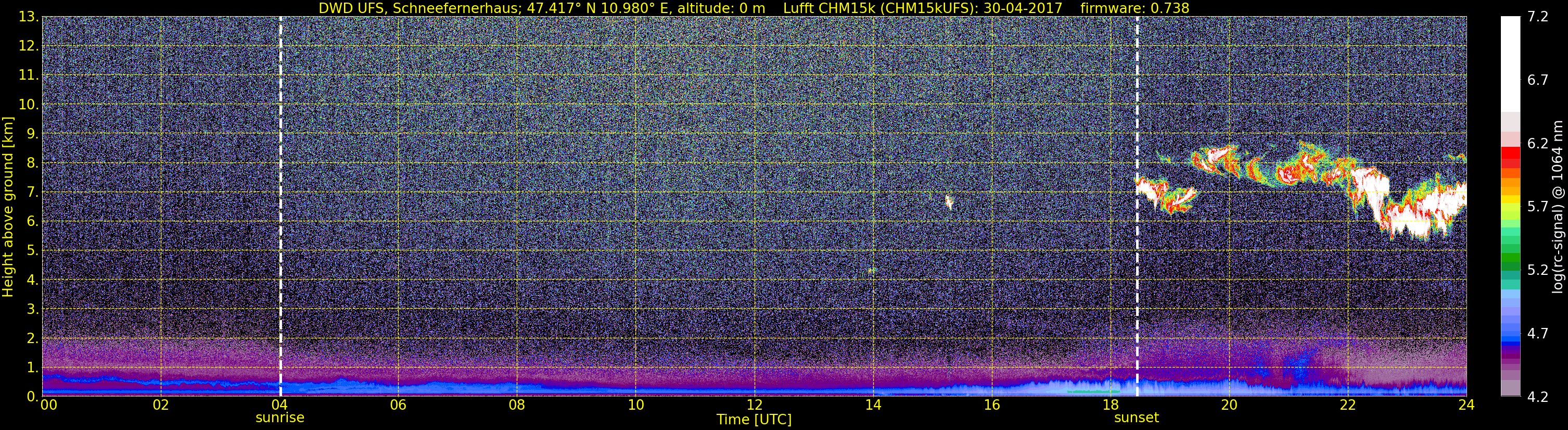Click the green section of the colorbar
This screenshot has width=1568, height=430.
pyautogui.click(x=1510, y=259)
